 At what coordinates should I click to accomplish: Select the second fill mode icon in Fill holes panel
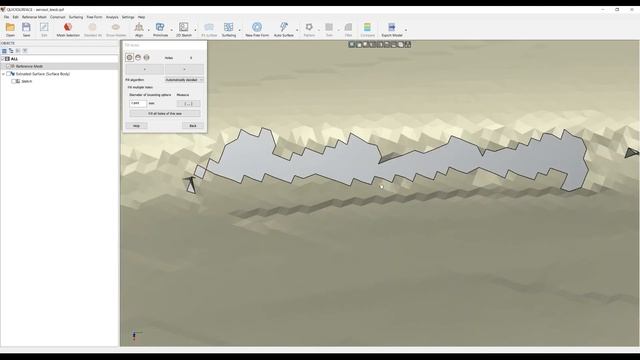(138, 58)
